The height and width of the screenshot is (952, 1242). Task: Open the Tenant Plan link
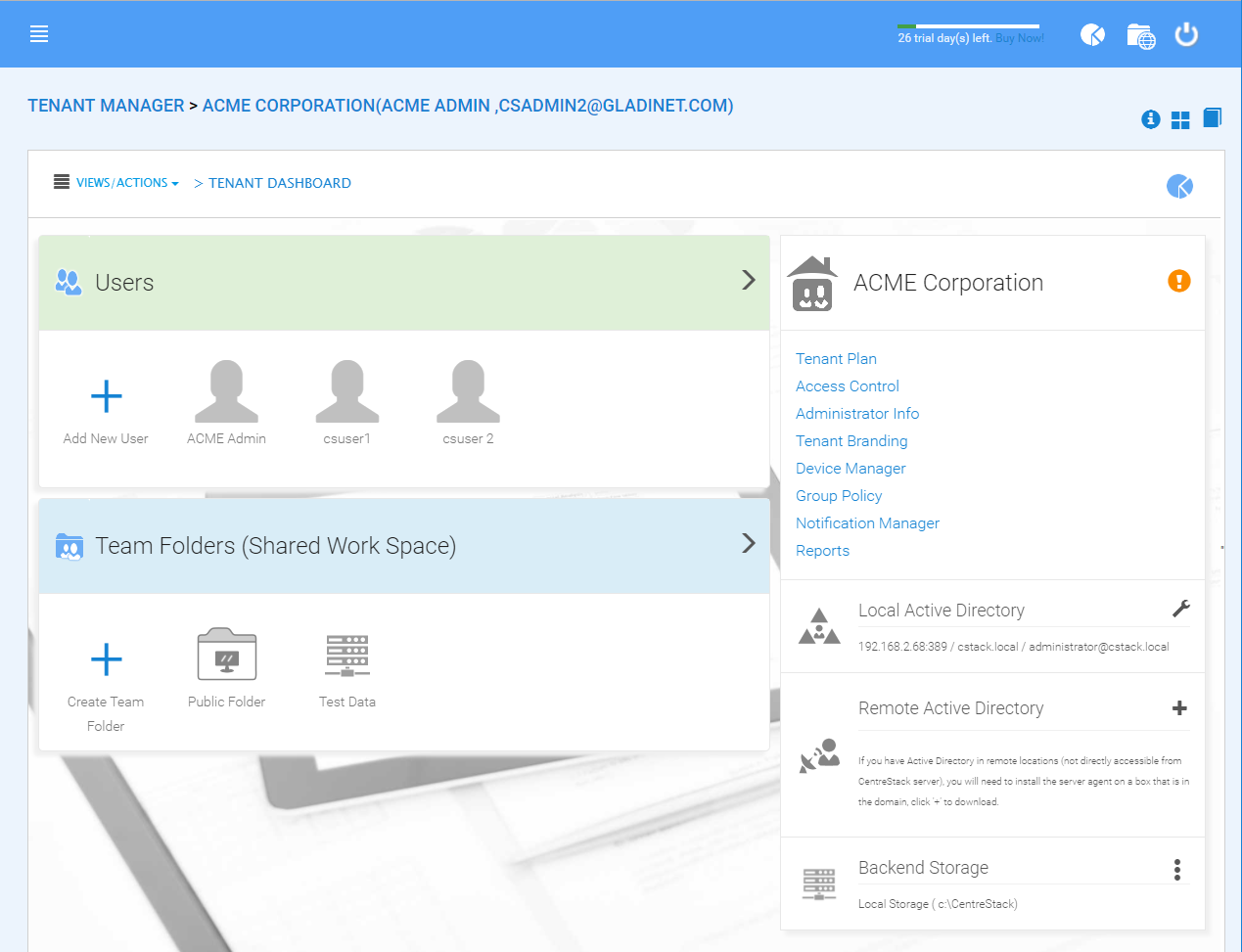[x=836, y=359]
